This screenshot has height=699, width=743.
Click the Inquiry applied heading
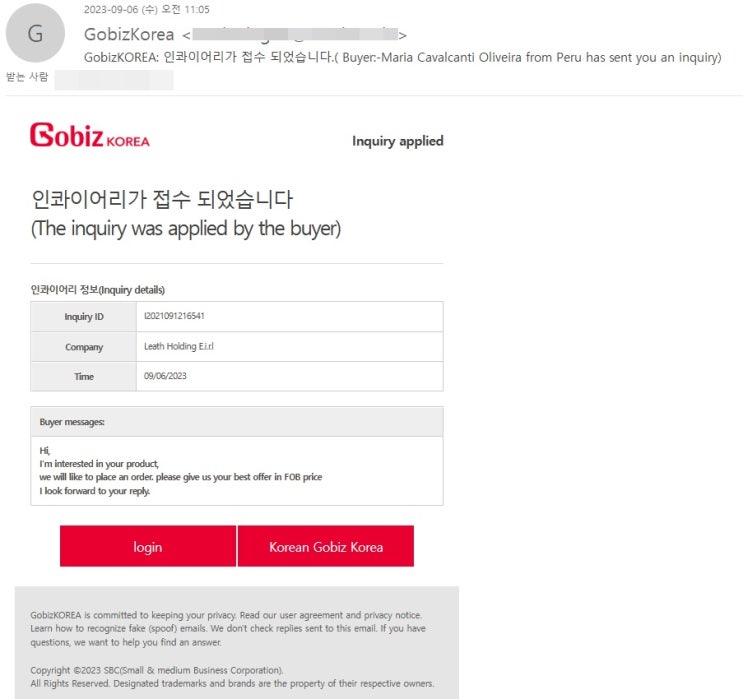pos(398,141)
